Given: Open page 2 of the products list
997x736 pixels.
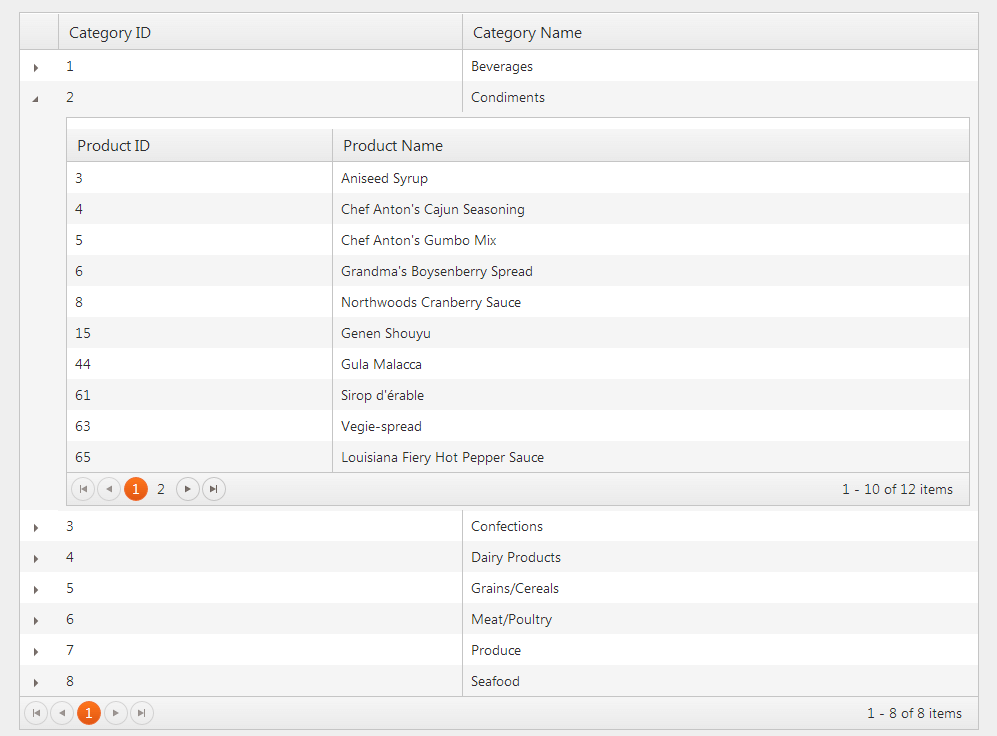Looking at the screenshot, I should [x=161, y=488].
